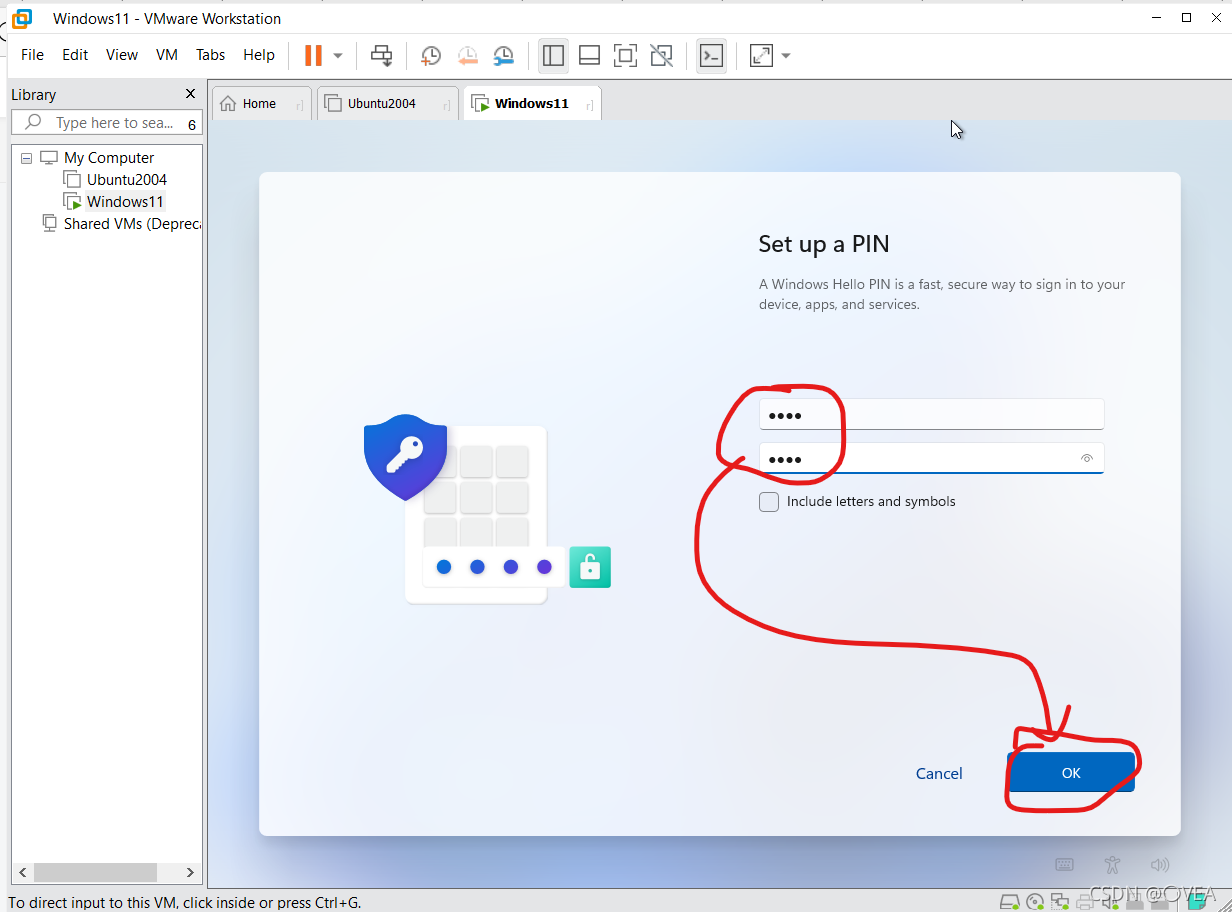This screenshot has height=912, width=1232.
Task: Toggle the library sidebar view icon
Action: click(553, 55)
